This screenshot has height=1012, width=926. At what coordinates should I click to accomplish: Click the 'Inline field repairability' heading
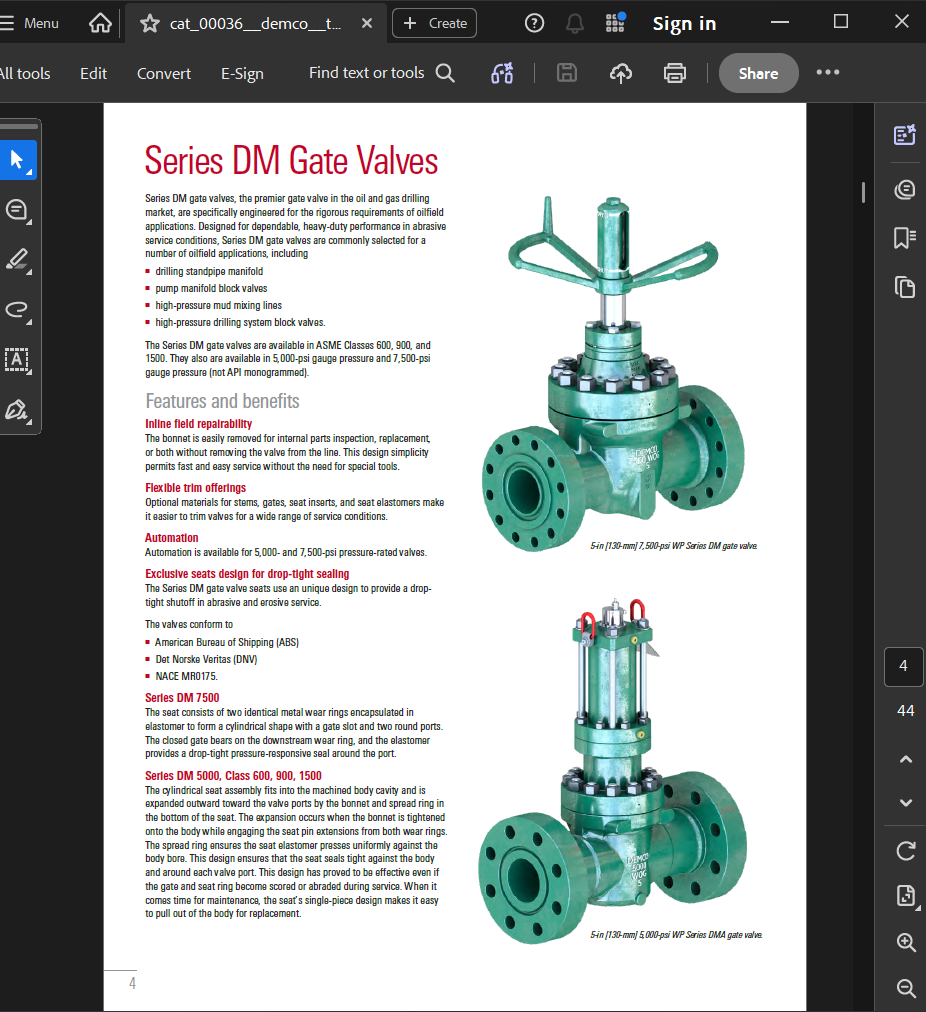tap(198, 424)
